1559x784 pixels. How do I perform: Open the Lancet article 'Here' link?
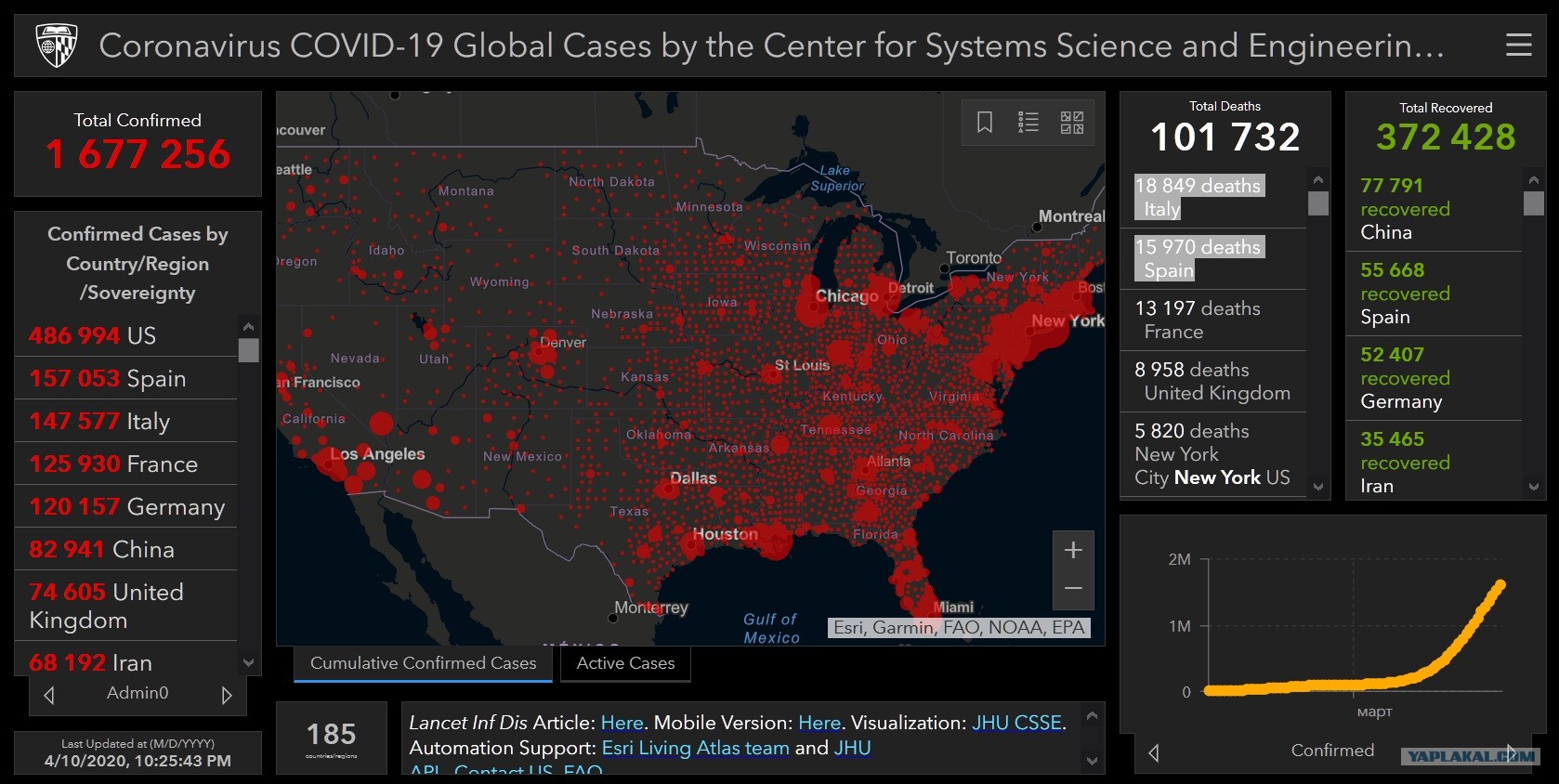tap(622, 723)
